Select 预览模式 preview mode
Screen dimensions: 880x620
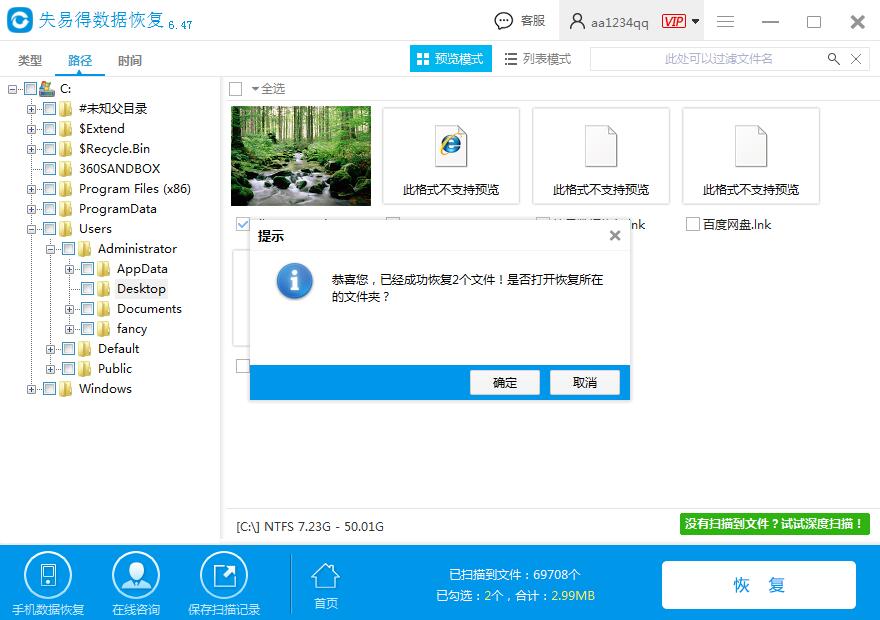[451, 58]
